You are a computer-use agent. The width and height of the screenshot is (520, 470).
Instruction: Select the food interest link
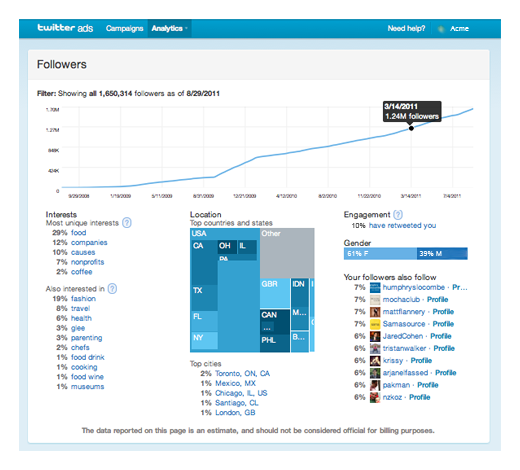[x=78, y=233]
